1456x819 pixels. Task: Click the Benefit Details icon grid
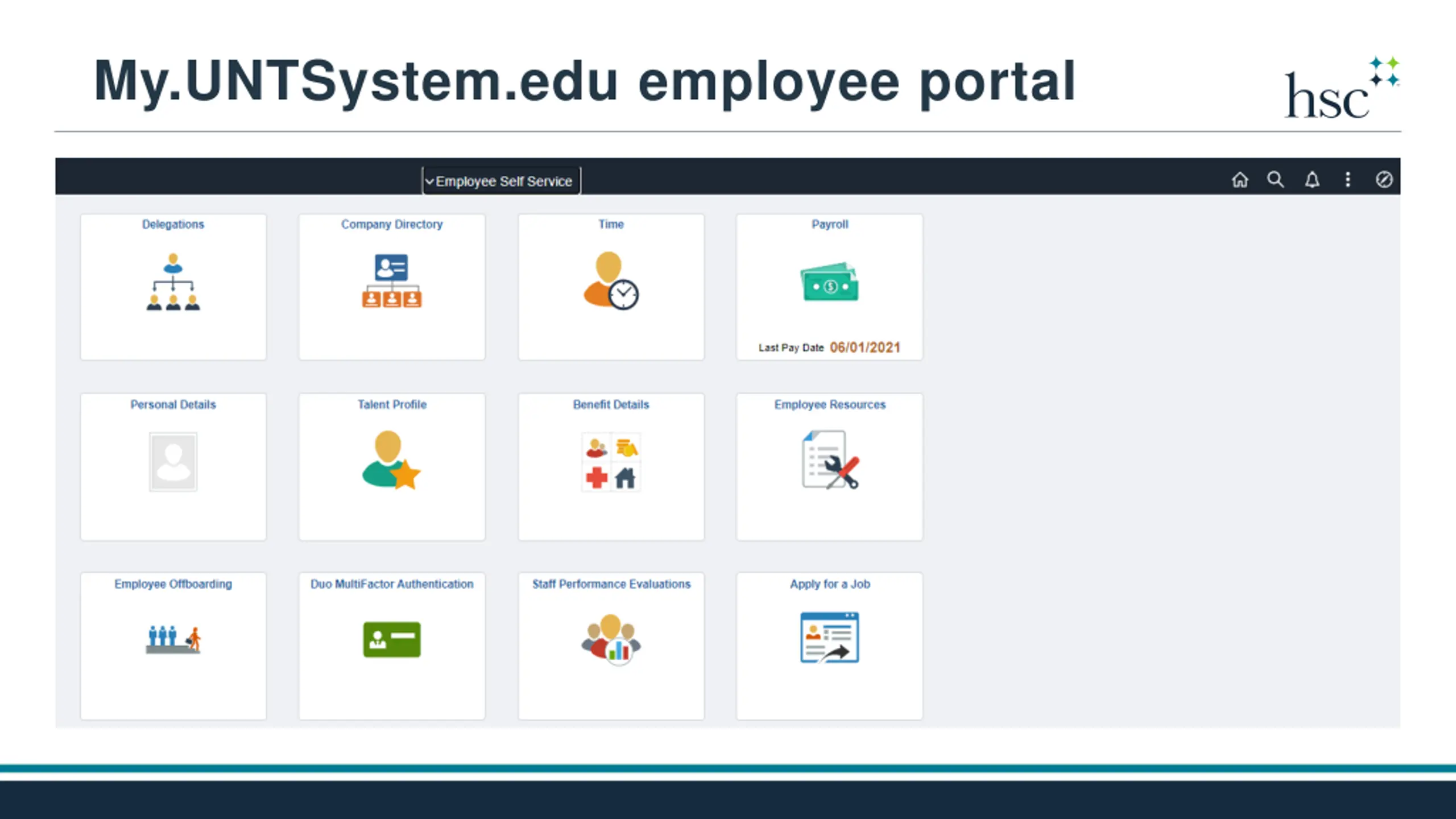click(611, 462)
